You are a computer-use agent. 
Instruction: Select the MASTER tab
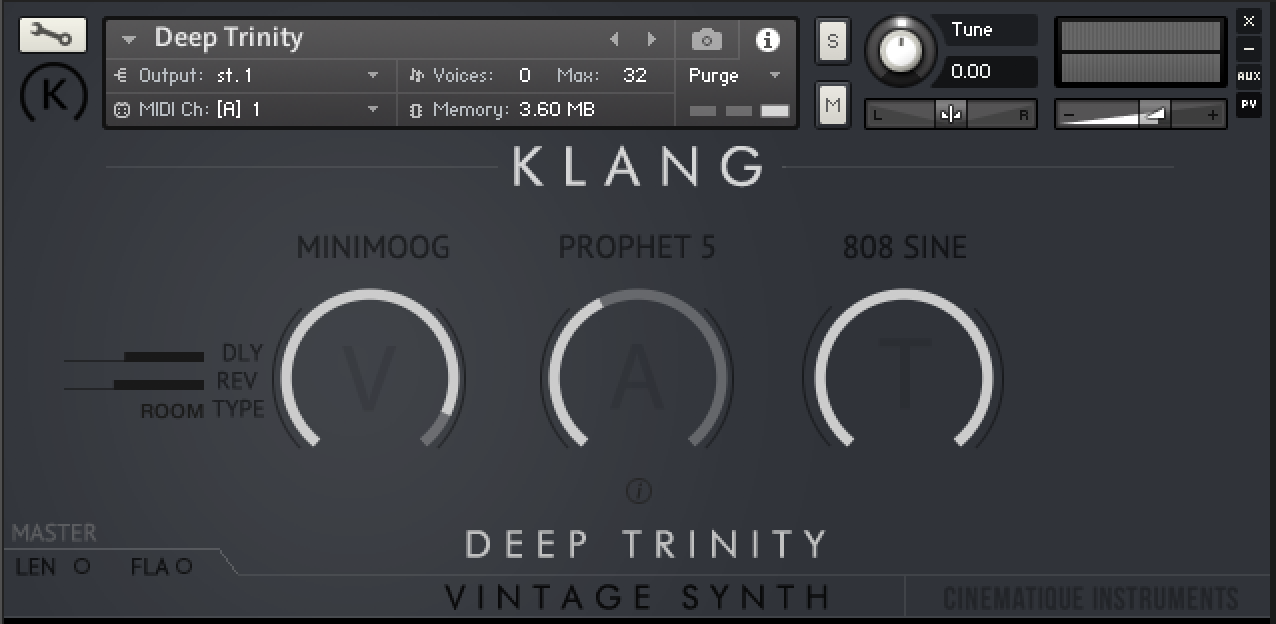tap(54, 533)
